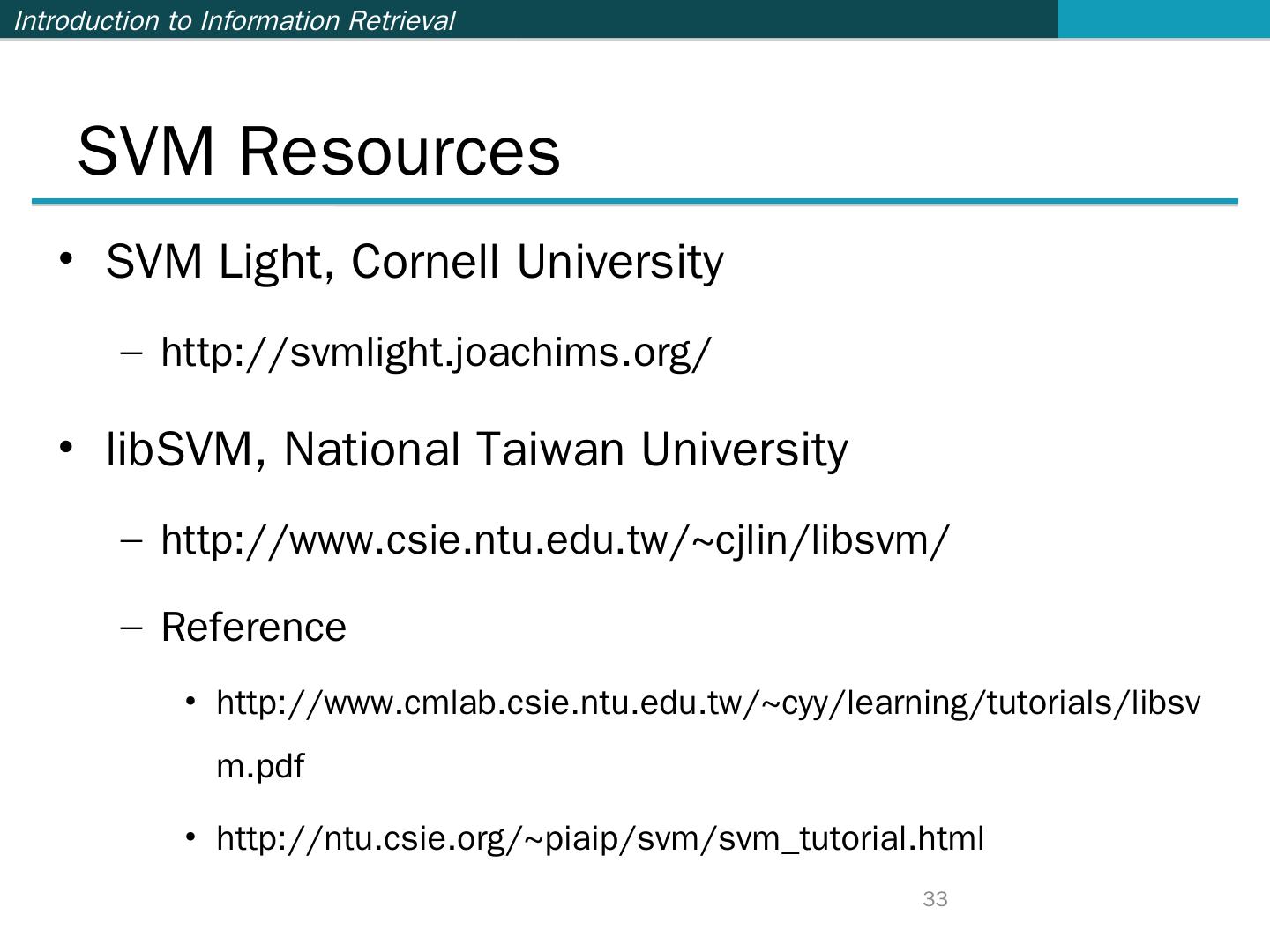Image resolution: width=1270 pixels, height=952 pixels.
Task: Open the cmlab libsvm.pdf tutorial link
Action: pos(708,734)
